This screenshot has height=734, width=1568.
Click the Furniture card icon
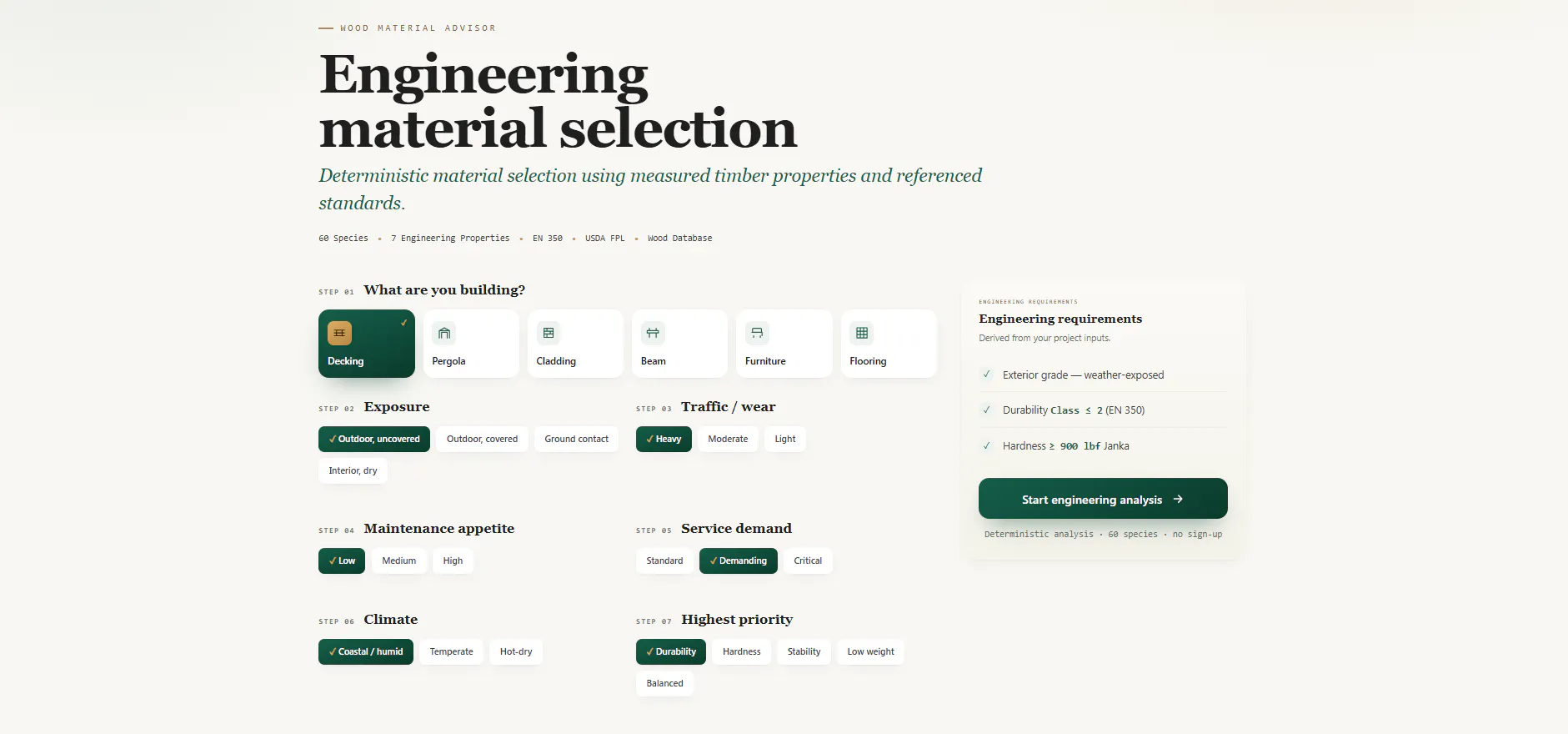(757, 333)
